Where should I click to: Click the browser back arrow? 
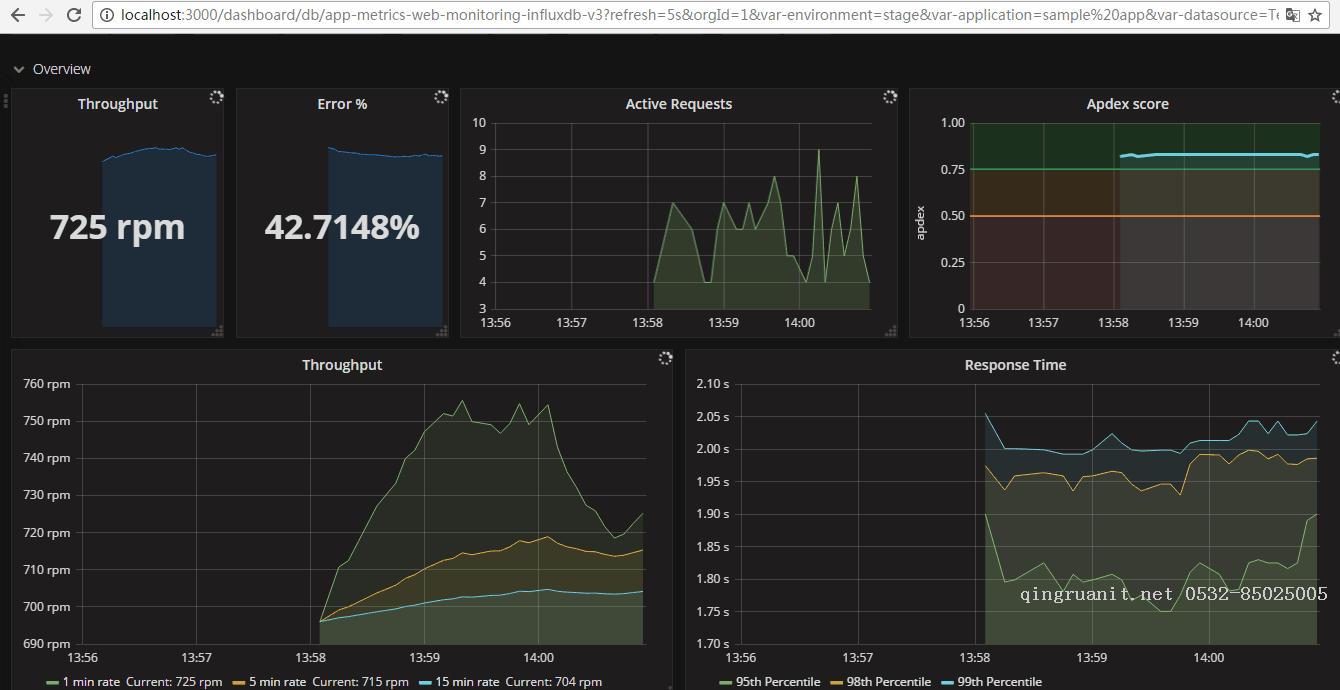(17, 15)
